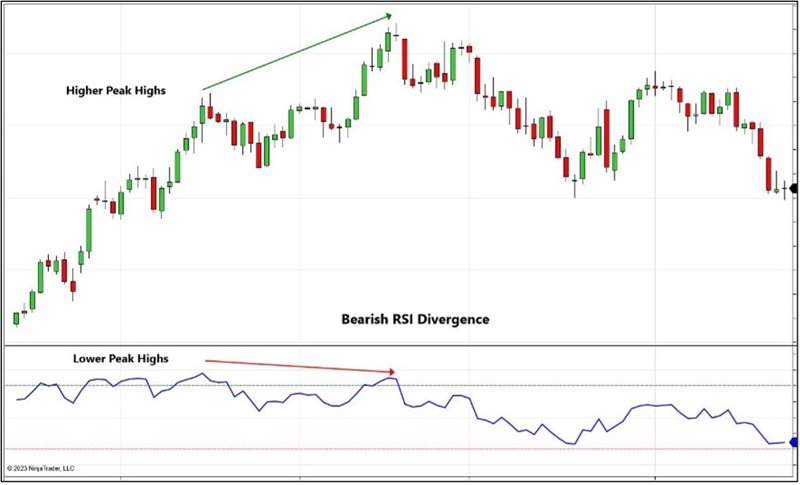
Task: Click the "Lower Peak Highs" label
Action: 120,359
